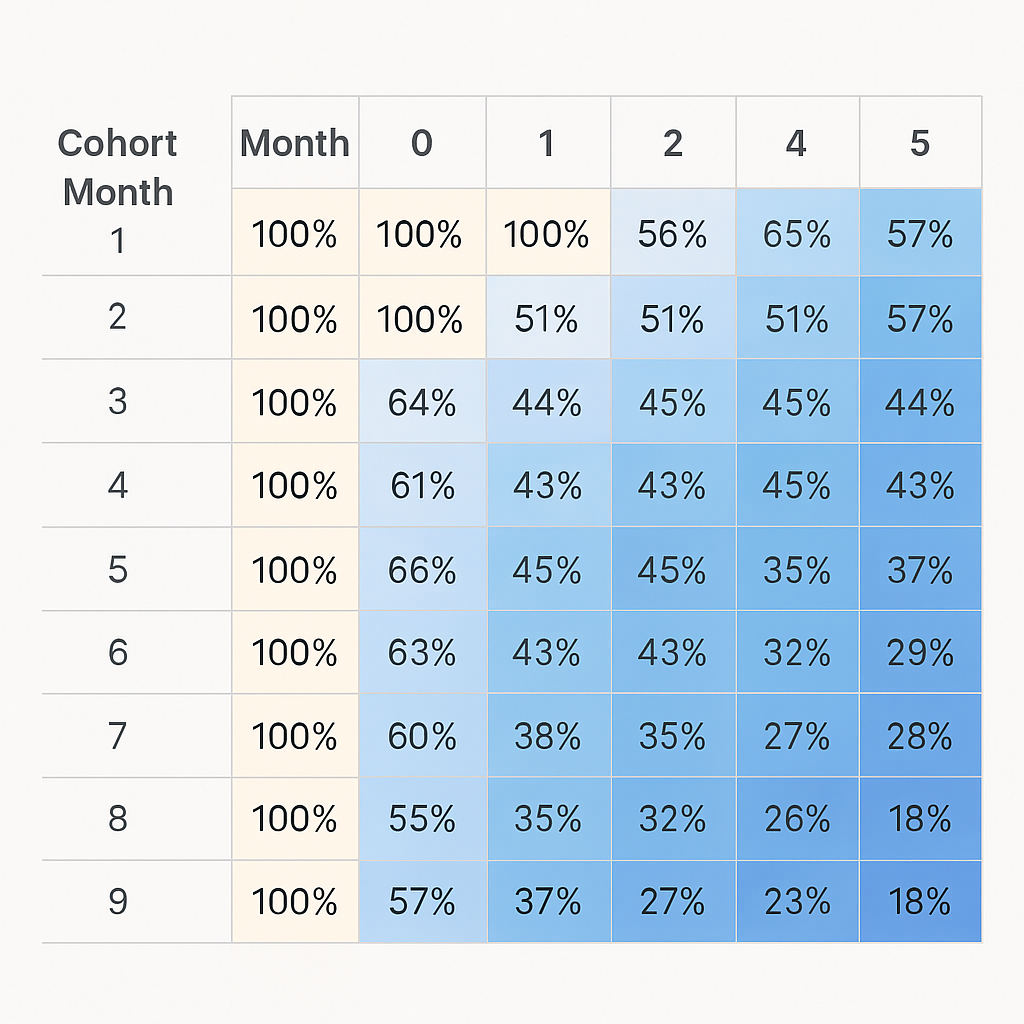This screenshot has height=1024, width=1024.
Task: Select the 100% cell in cohort row 6
Action: (x=294, y=653)
